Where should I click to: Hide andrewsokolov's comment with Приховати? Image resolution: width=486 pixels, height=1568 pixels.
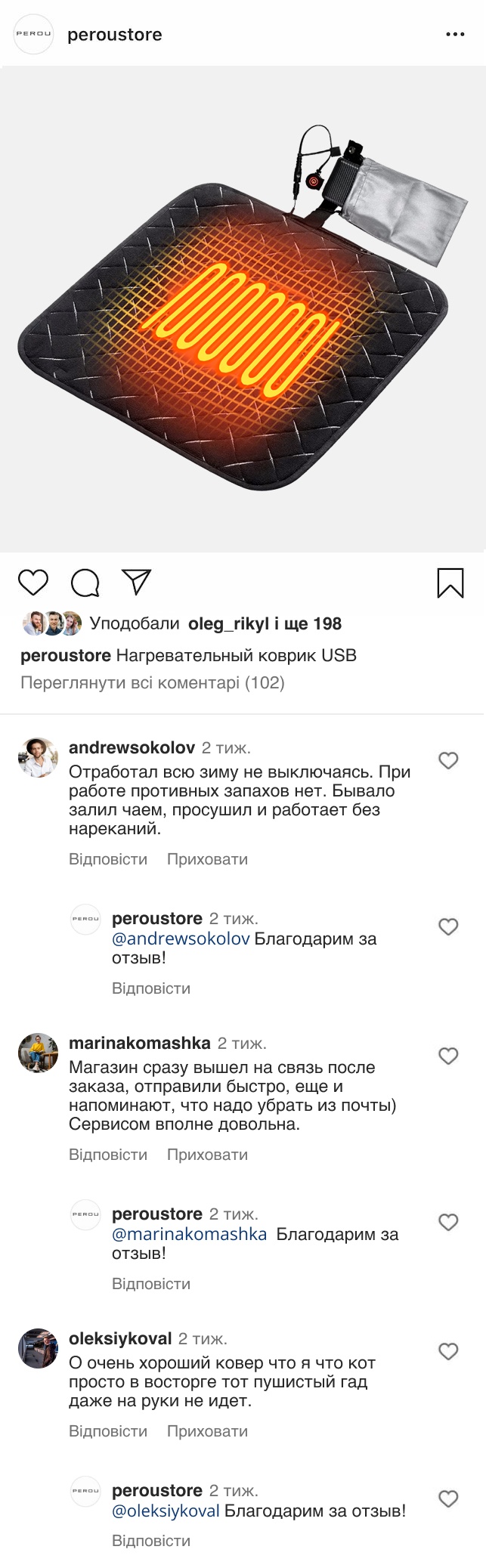207,859
